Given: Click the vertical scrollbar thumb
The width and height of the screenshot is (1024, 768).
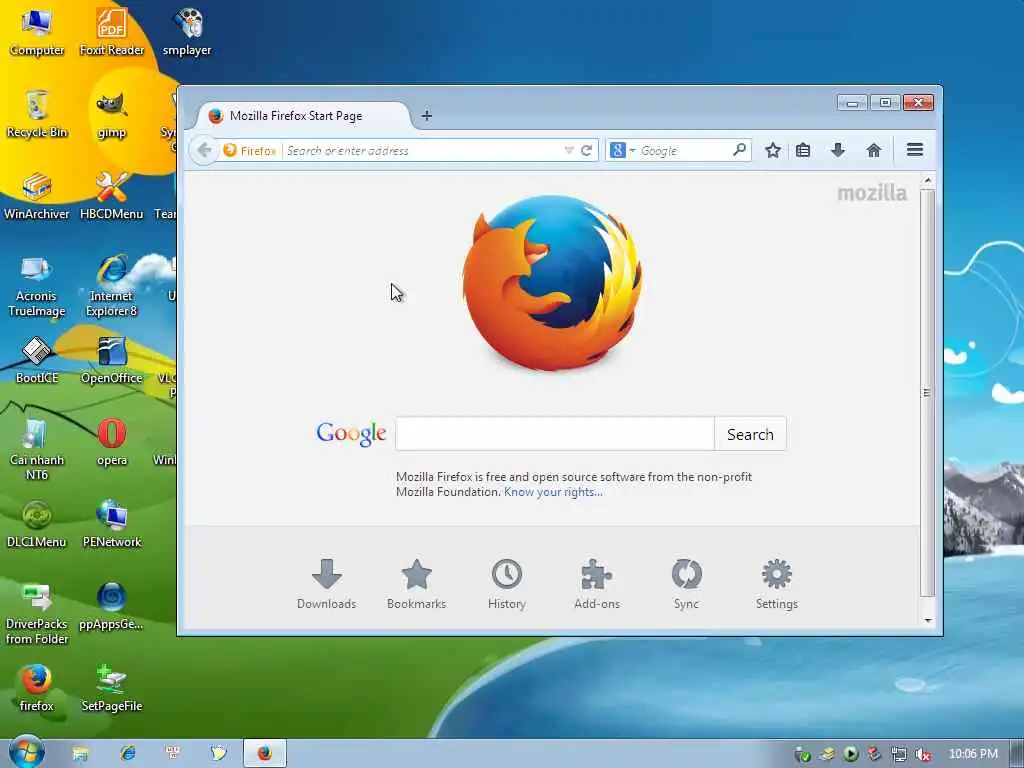Looking at the screenshot, I should tap(927, 392).
